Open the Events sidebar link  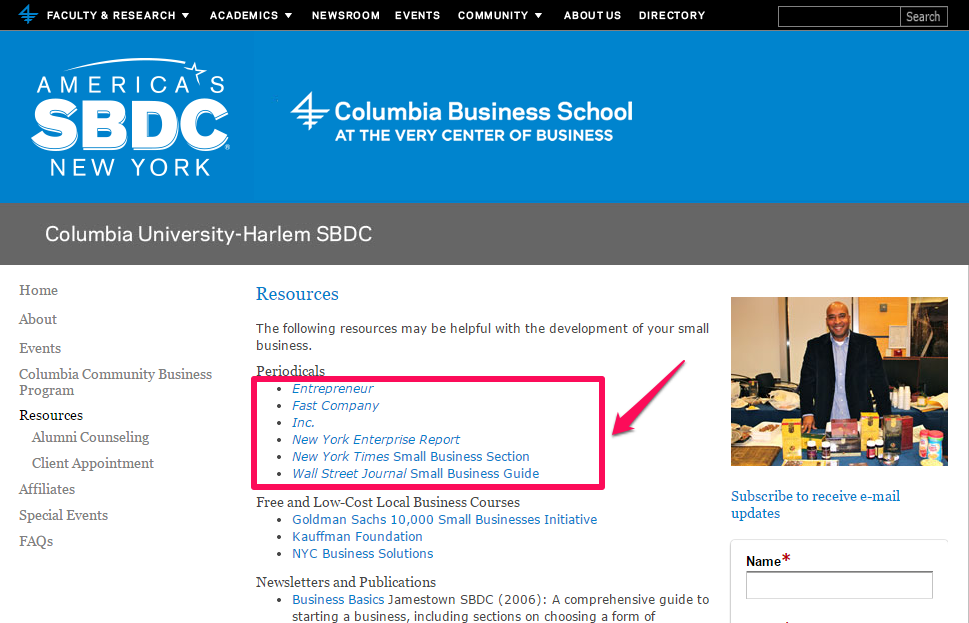coord(40,349)
